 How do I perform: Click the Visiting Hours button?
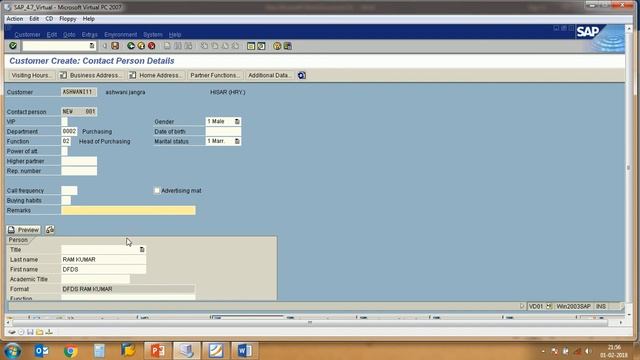[x=31, y=76]
